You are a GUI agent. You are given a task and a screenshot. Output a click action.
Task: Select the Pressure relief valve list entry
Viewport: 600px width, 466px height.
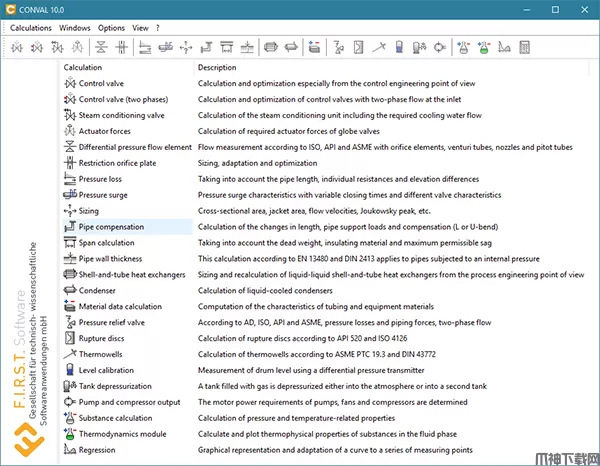coord(112,323)
